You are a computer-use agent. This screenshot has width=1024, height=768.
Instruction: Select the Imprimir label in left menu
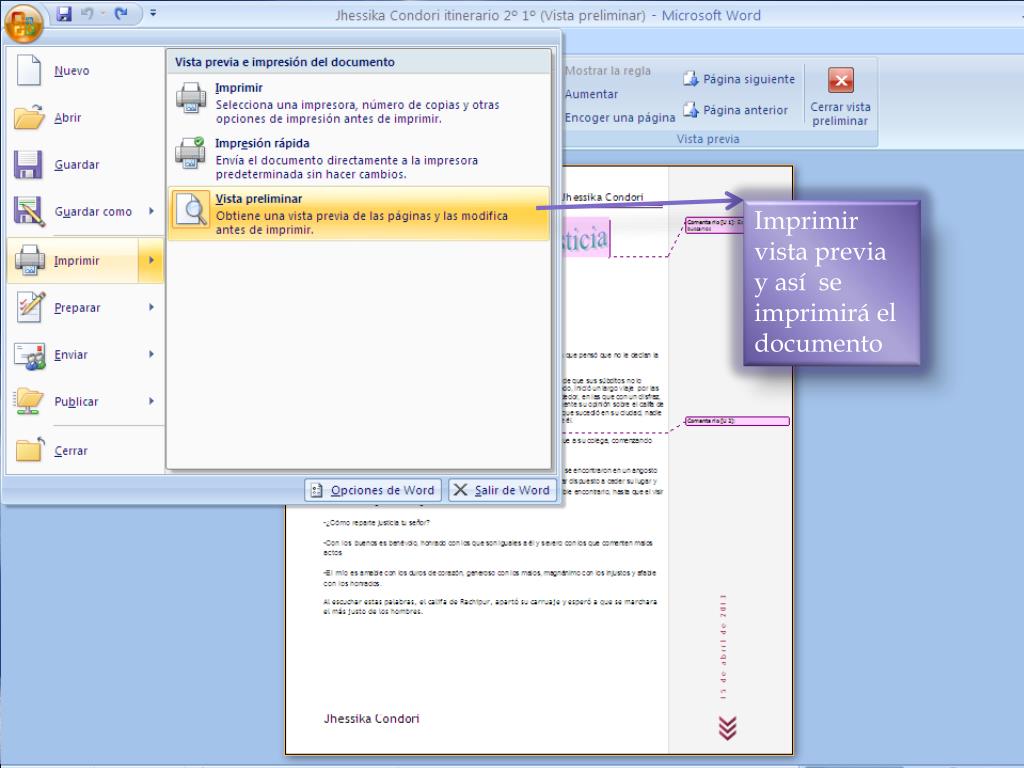click(x=76, y=261)
